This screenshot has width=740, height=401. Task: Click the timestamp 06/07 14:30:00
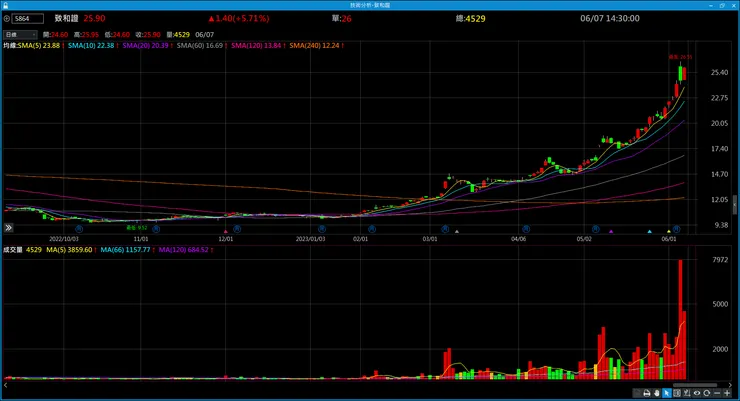pos(610,18)
